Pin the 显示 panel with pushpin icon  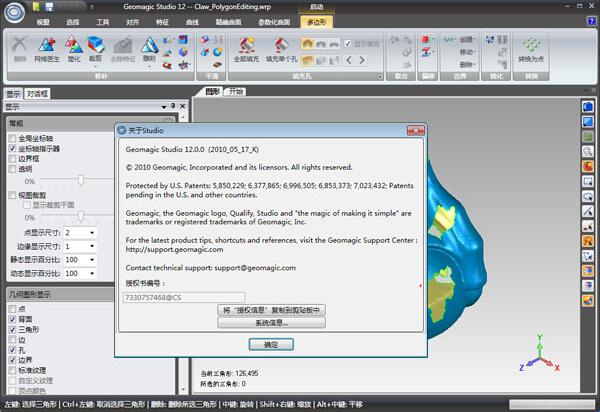coord(173,106)
